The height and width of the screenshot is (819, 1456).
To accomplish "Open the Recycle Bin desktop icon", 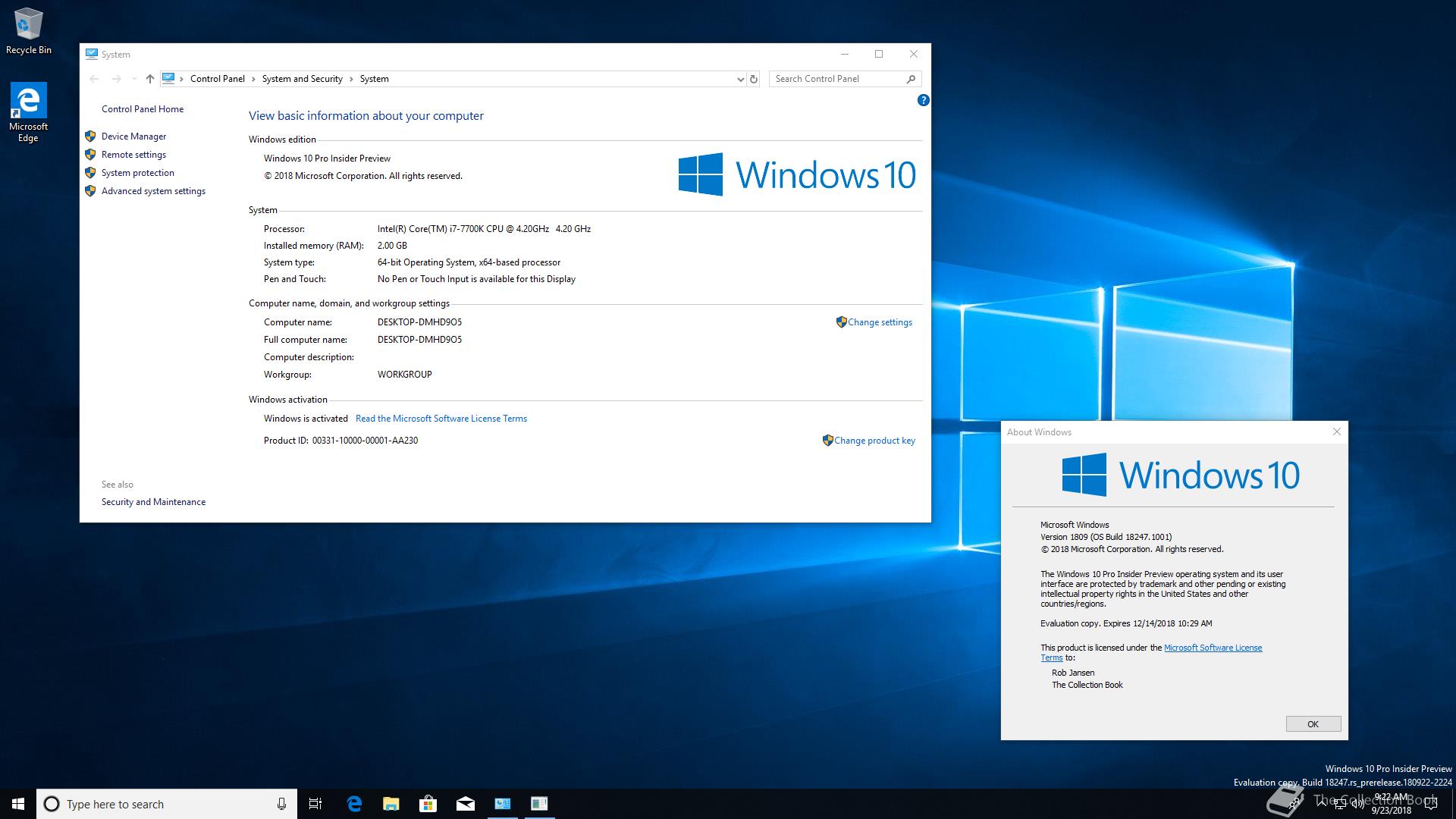I will point(28,31).
